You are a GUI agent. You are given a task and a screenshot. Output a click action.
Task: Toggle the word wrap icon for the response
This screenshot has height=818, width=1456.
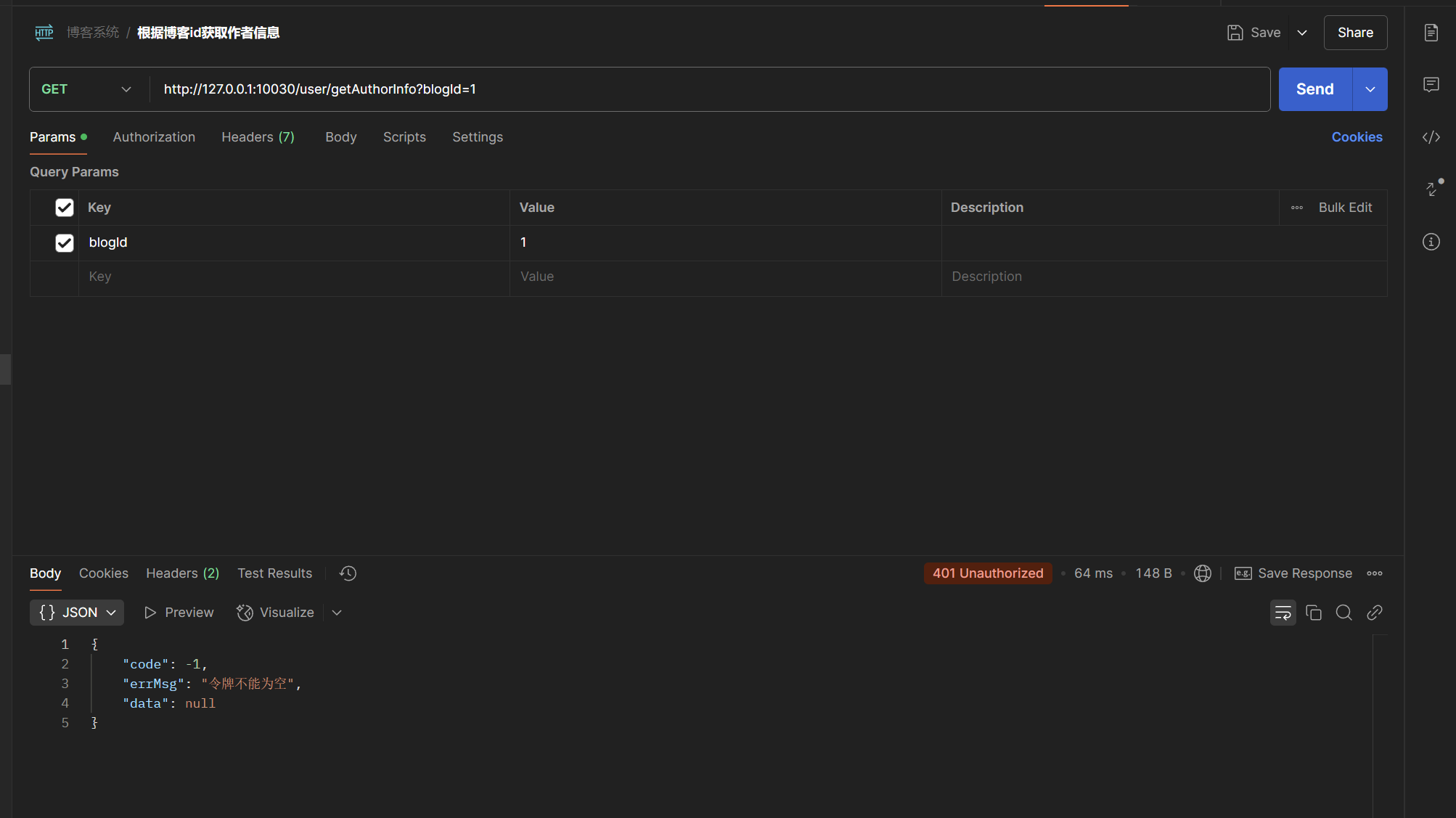point(1283,613)
